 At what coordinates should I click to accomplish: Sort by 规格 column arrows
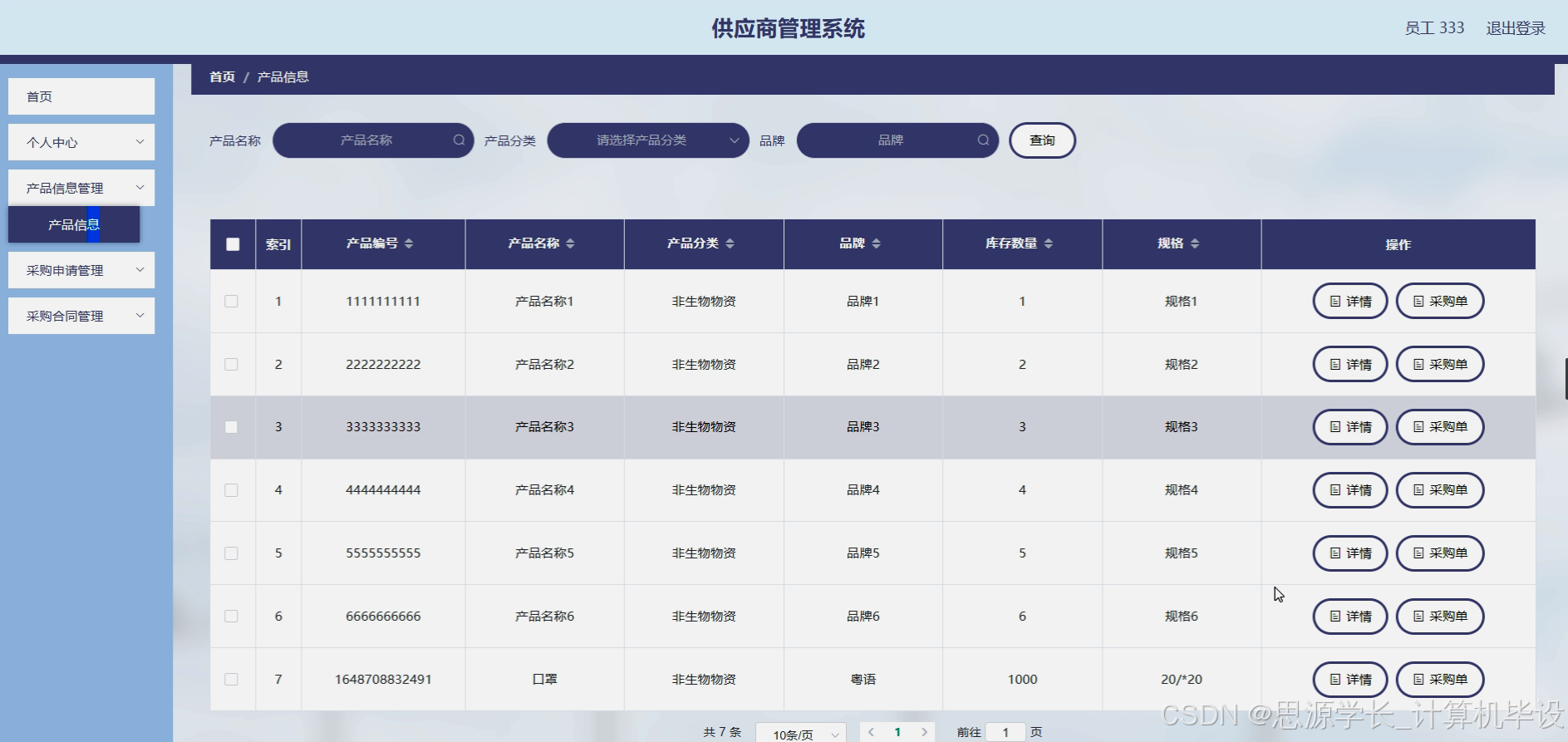pyautogui.click(x=1195, y=243)
